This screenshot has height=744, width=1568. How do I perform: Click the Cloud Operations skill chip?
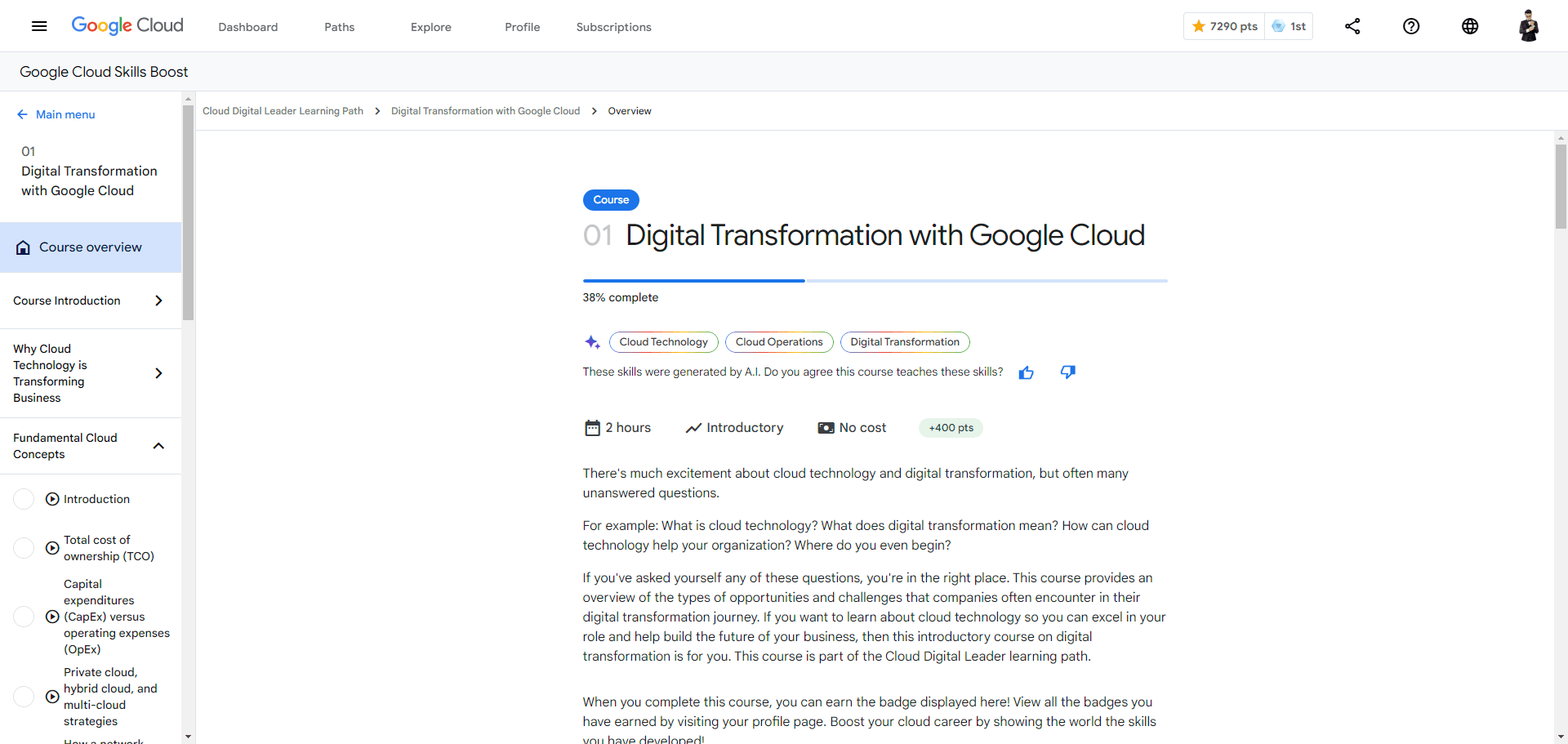(x=779, y=342)
